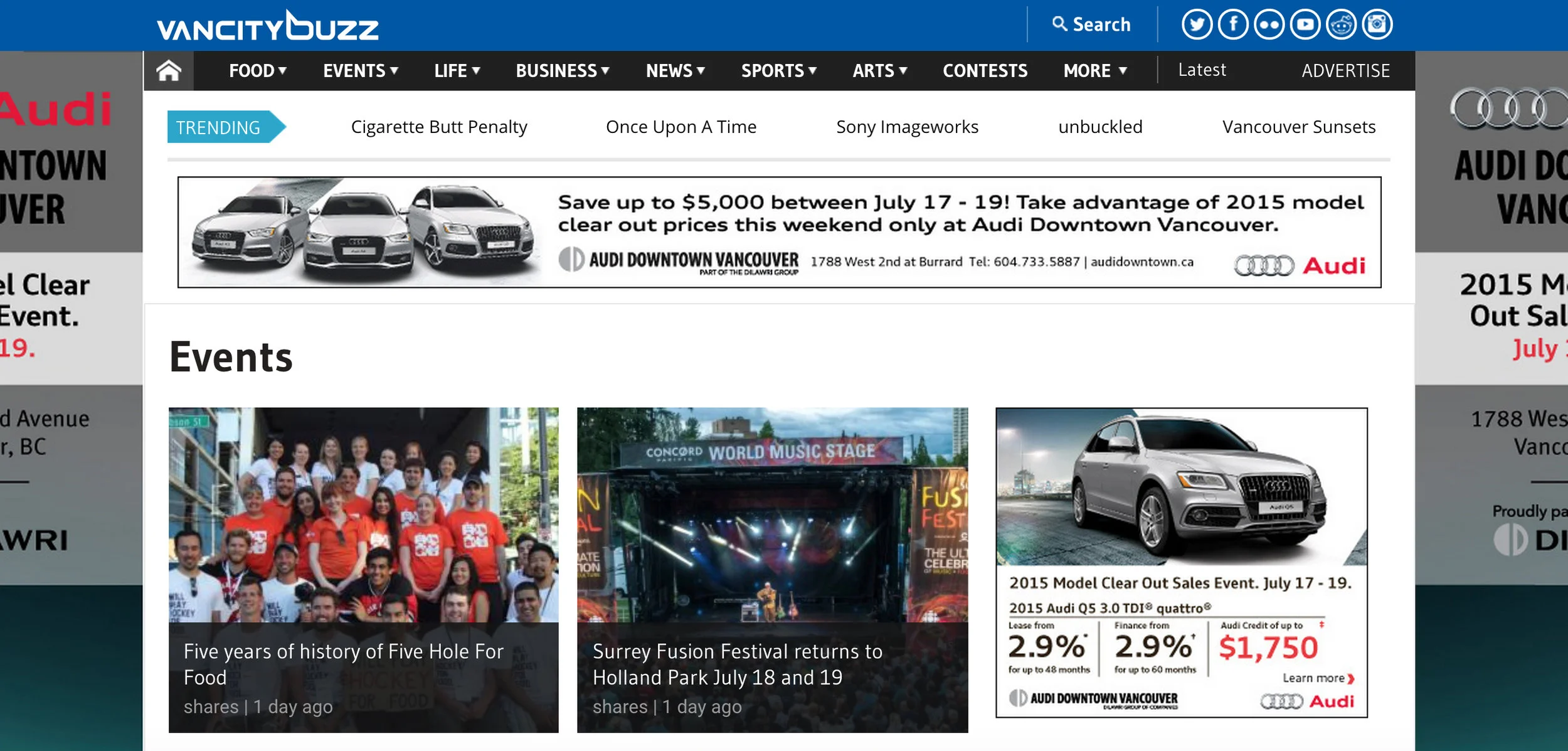1568x751 pixels.
Task: Open the Instagram social icon
Action: tap(1377, 25)
